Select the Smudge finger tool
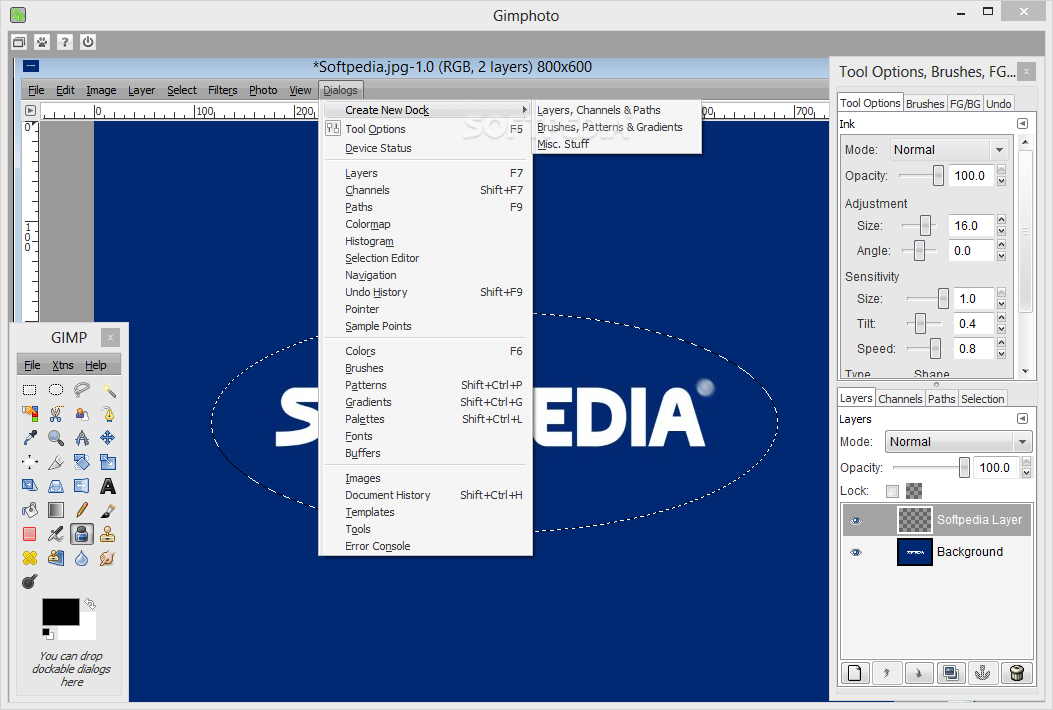1053x710 pixels. pyautogui.click(x=108, y=558)
